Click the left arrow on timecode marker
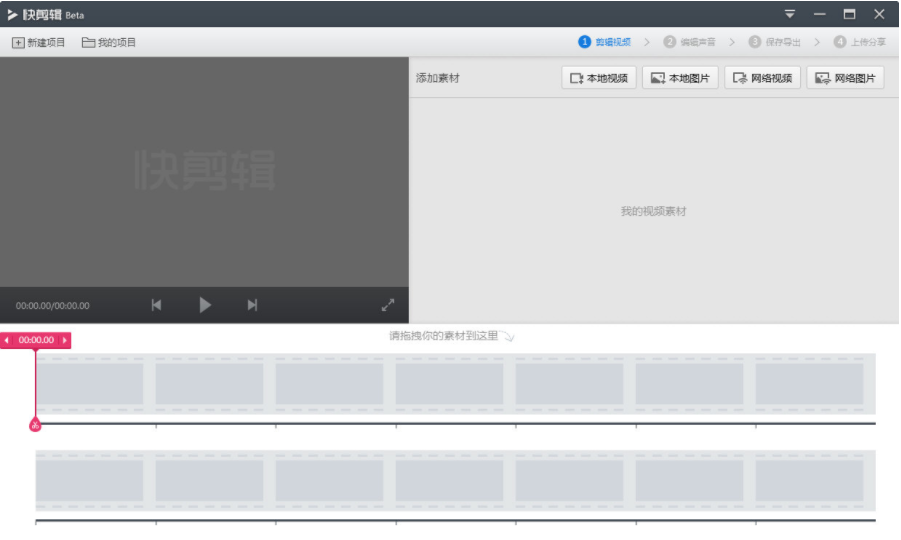The height and width of the screenshot is (540, 901). (6, 340)
